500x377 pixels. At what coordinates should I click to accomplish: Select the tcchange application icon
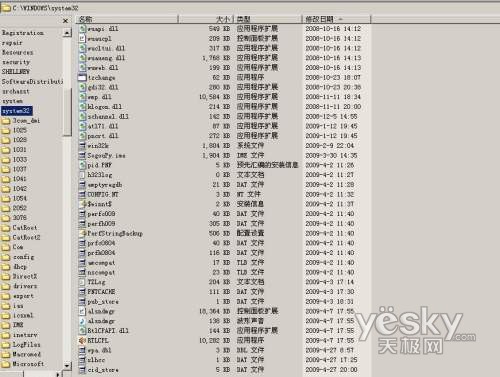coord(82,78)
